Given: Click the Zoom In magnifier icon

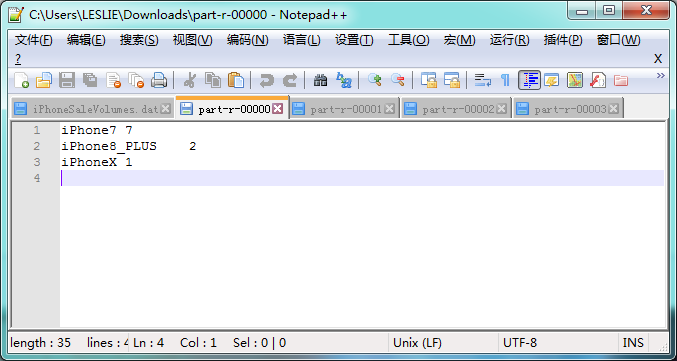Looking at the screenshot, I should [374, 80].
